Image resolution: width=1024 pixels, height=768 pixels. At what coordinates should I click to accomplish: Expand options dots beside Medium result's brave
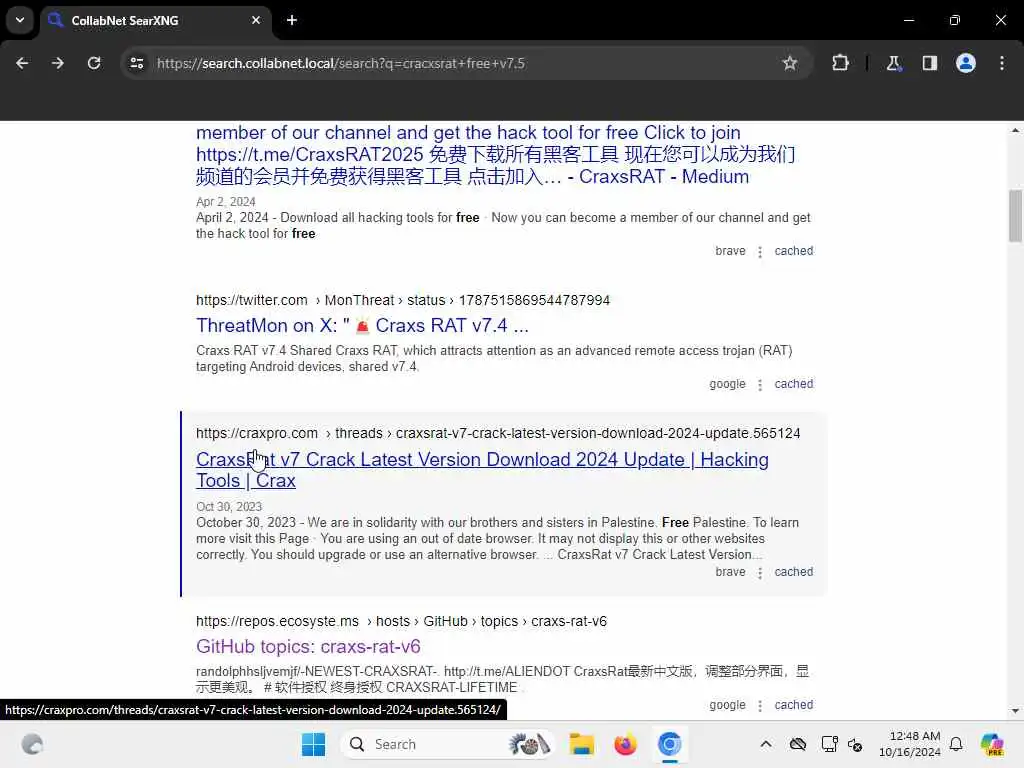click(760, 251)
